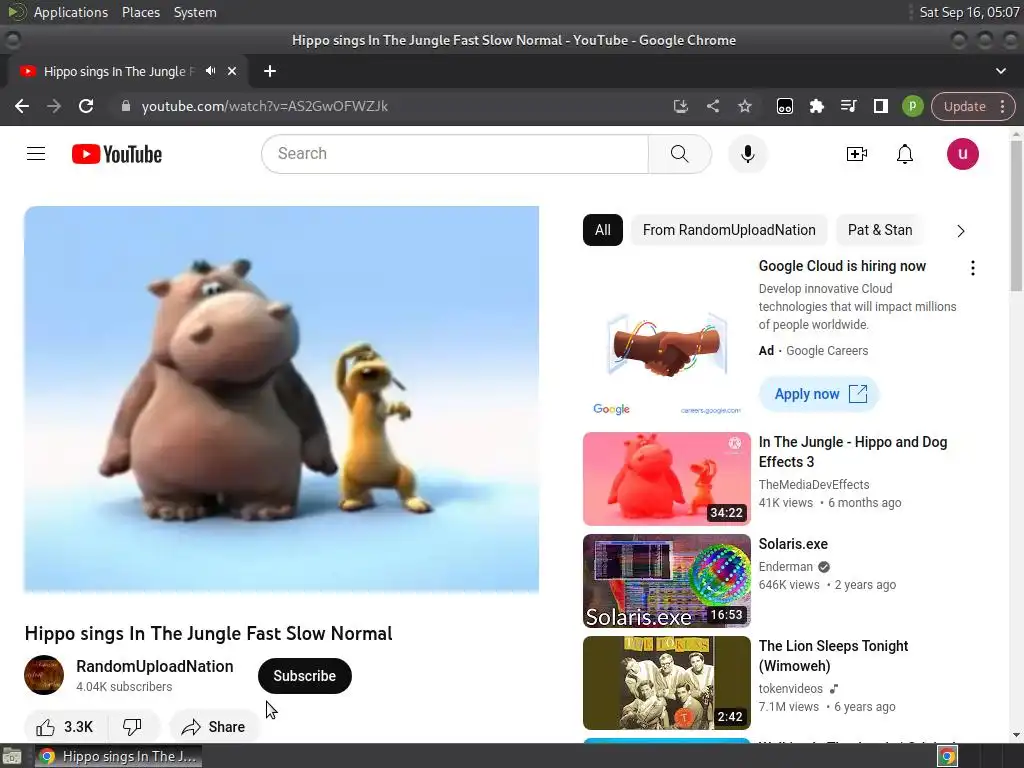Open the notifications bell
Screen dimensions: 1024x768
(904, 154)
